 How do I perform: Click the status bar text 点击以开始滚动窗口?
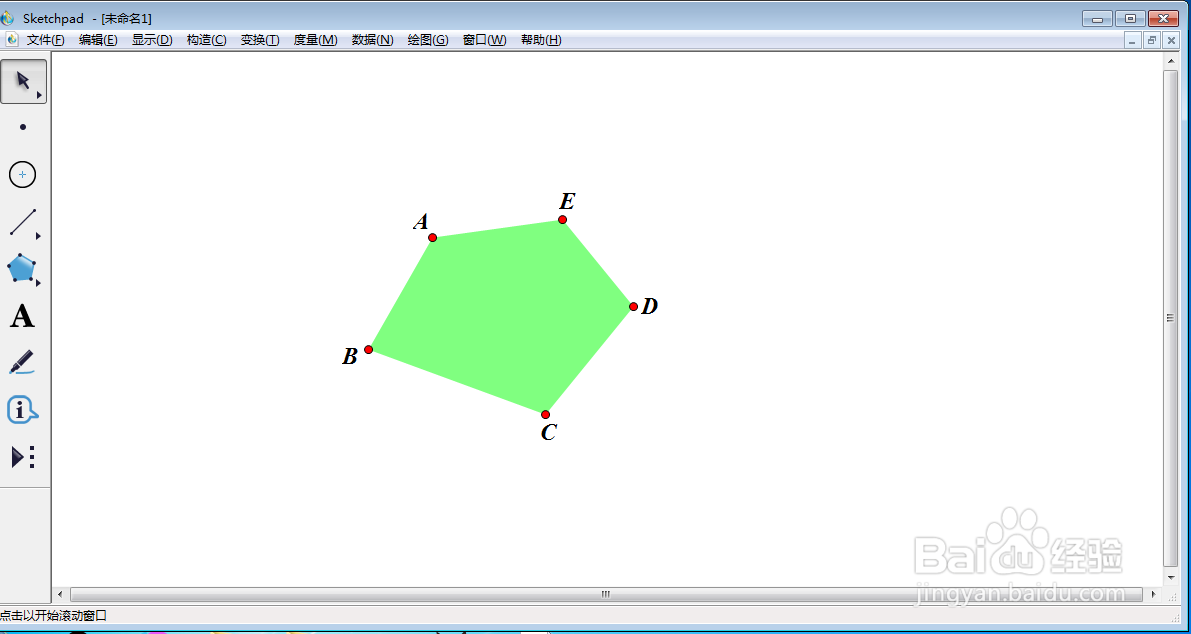tap(54, 615)
